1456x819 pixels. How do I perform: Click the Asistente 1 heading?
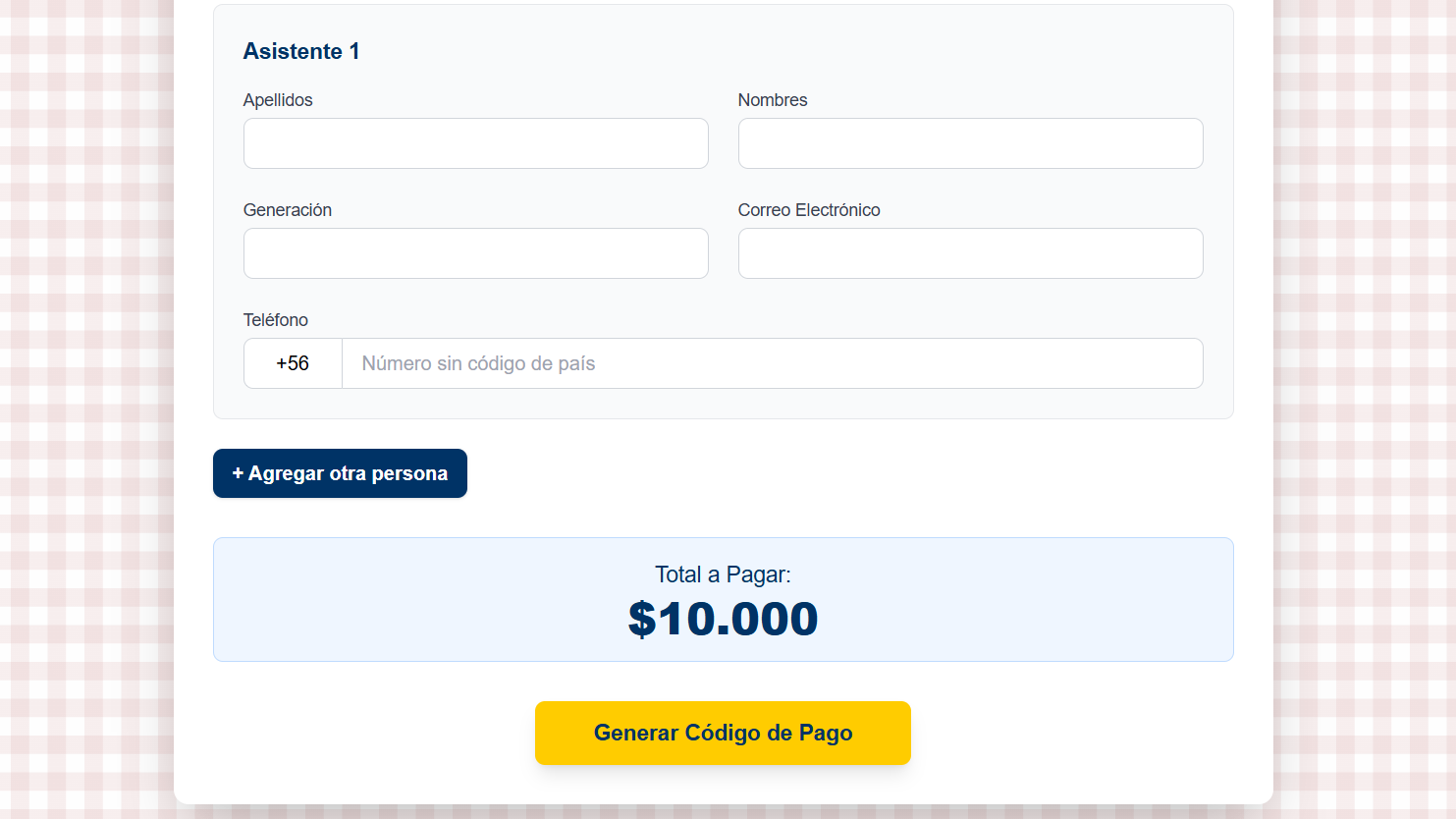coord(301,51)
